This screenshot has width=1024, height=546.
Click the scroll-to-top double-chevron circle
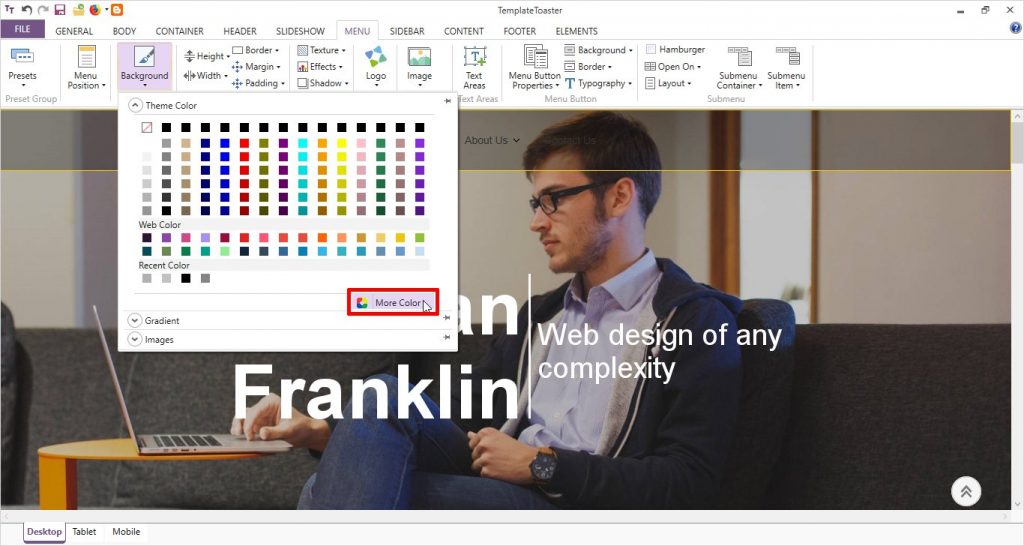tap(966, 491)
